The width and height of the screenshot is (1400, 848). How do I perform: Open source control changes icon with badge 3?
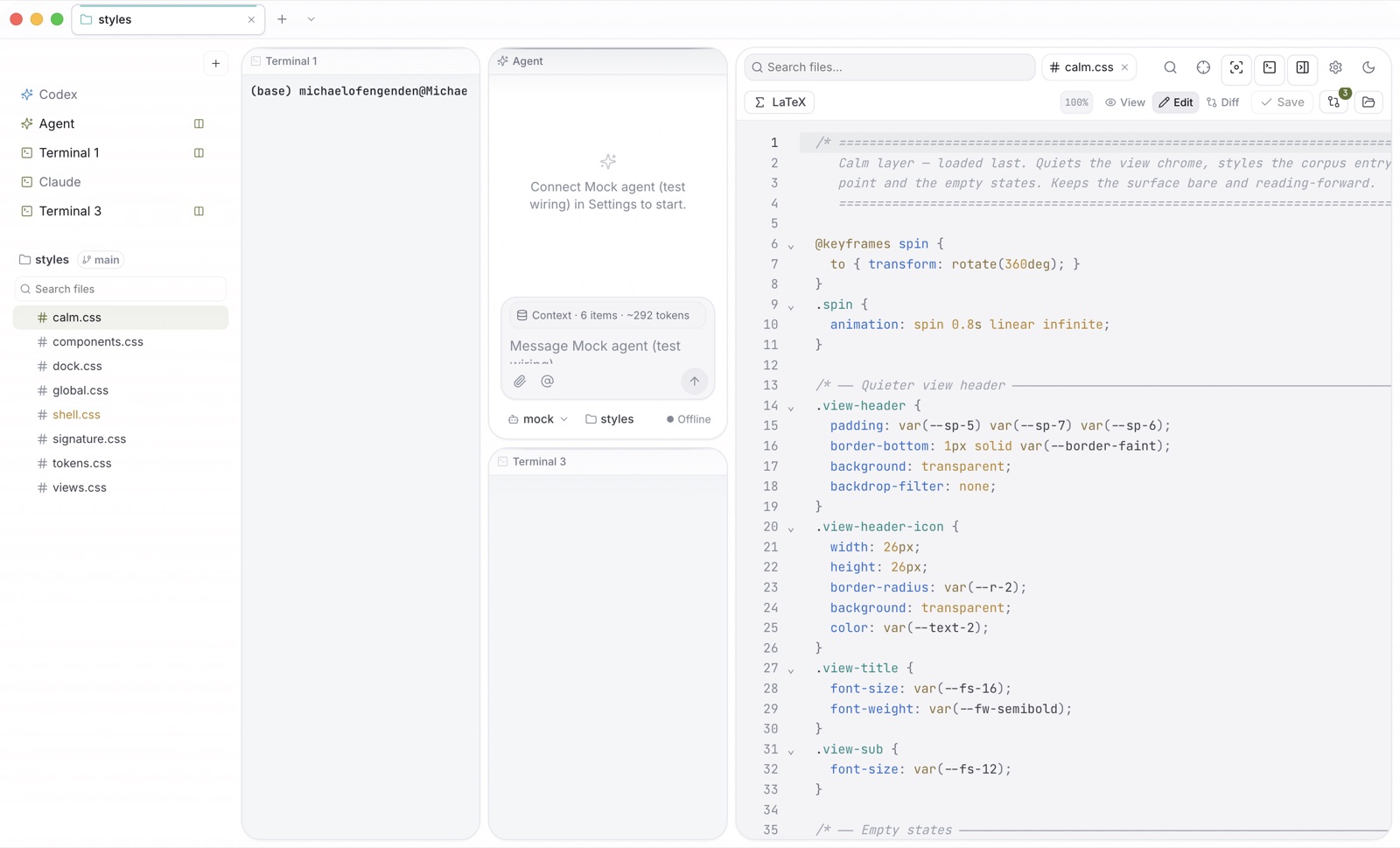[1334, 102]
